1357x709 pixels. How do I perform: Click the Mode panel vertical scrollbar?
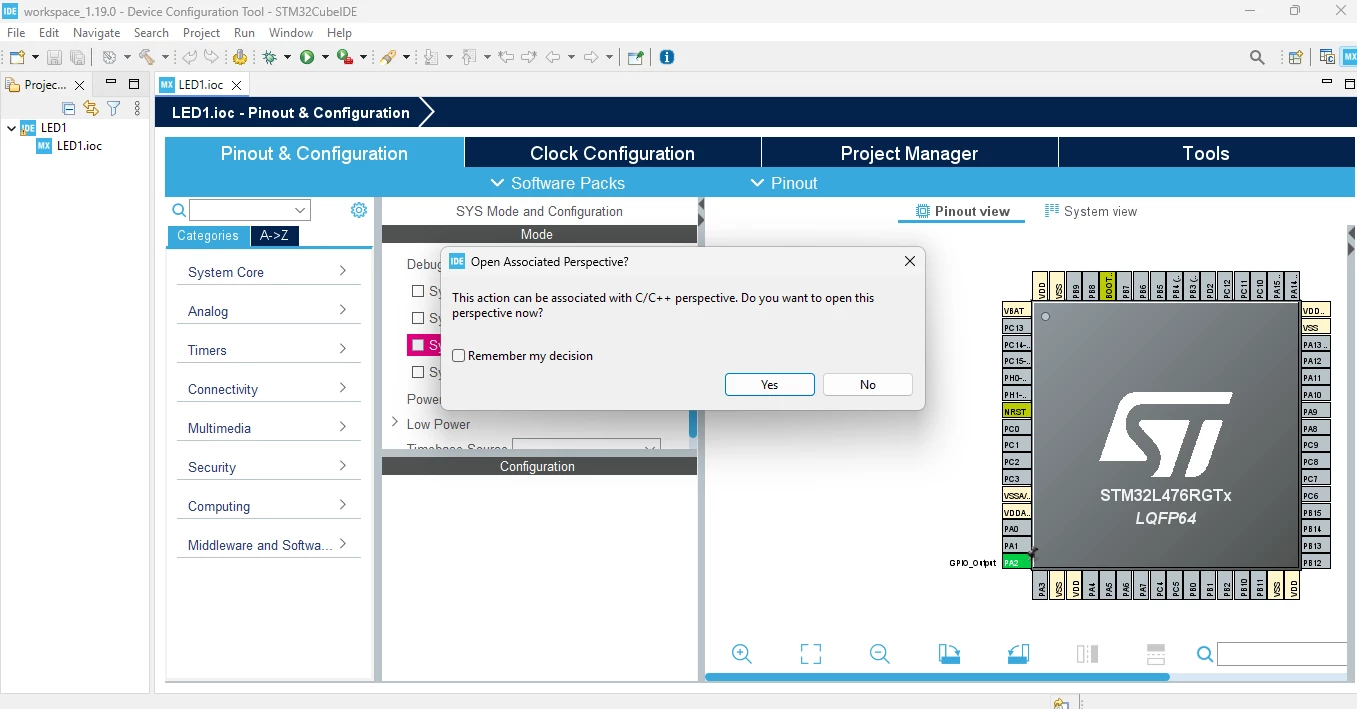pos(693,423)
